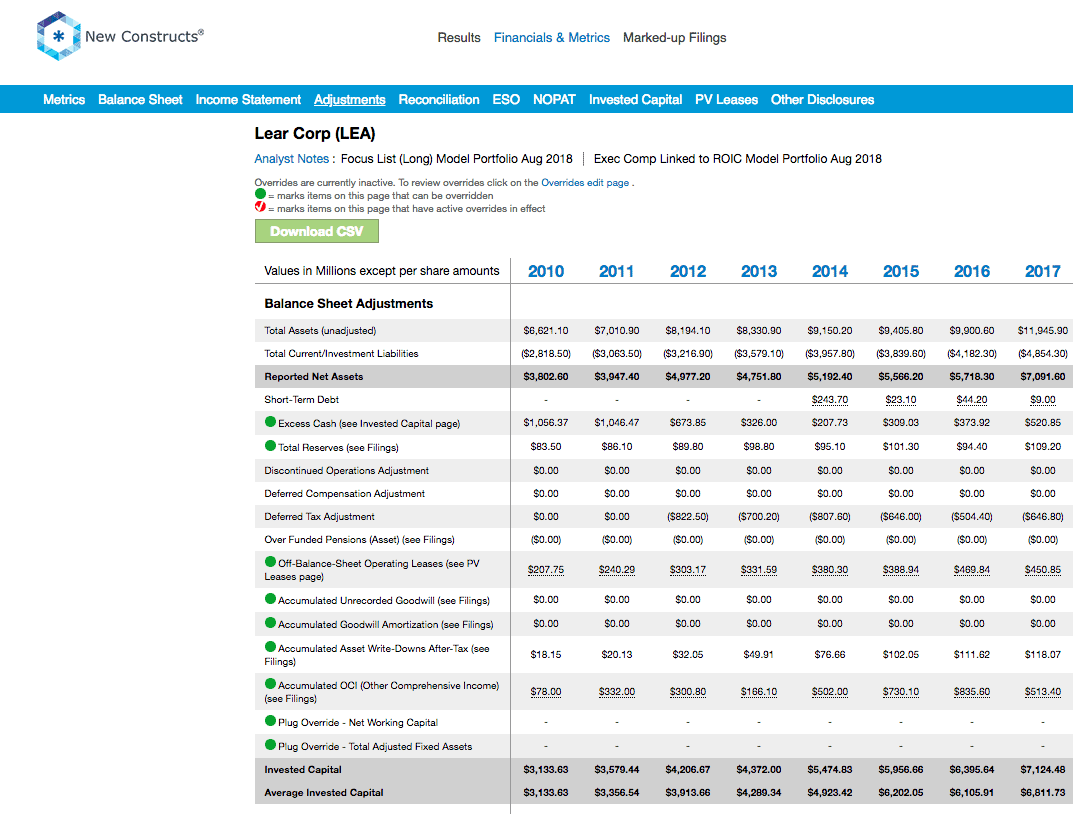Click 2012 Deferred Tax Adjustment value ($822.50)
1073x814 pixels.
click(688, 516)
